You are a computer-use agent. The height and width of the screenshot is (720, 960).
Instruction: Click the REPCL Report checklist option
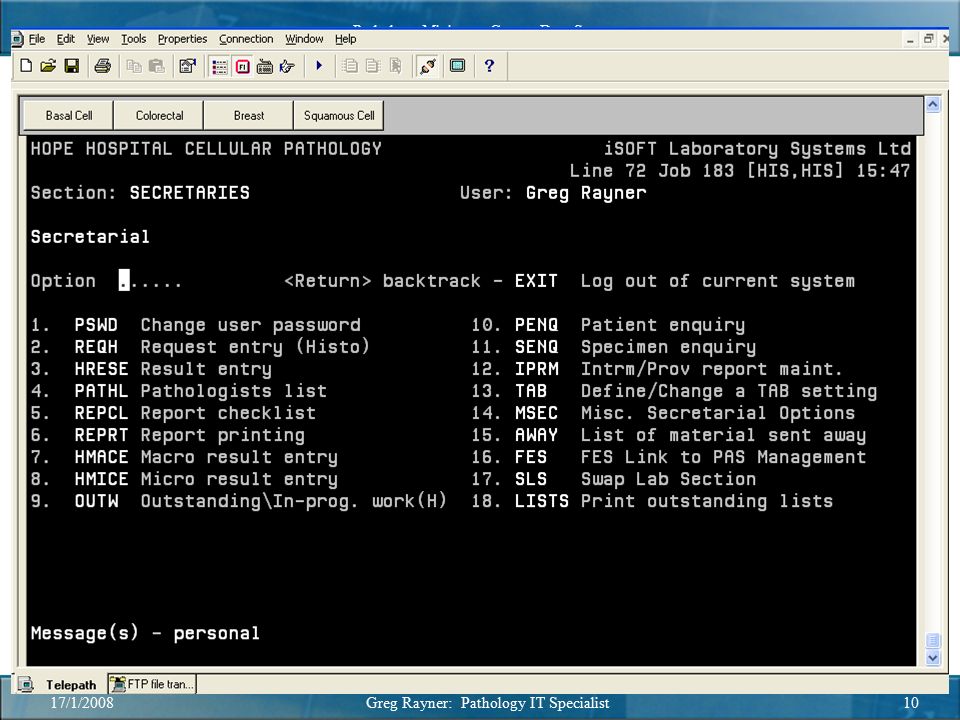(x=173, y=413)
